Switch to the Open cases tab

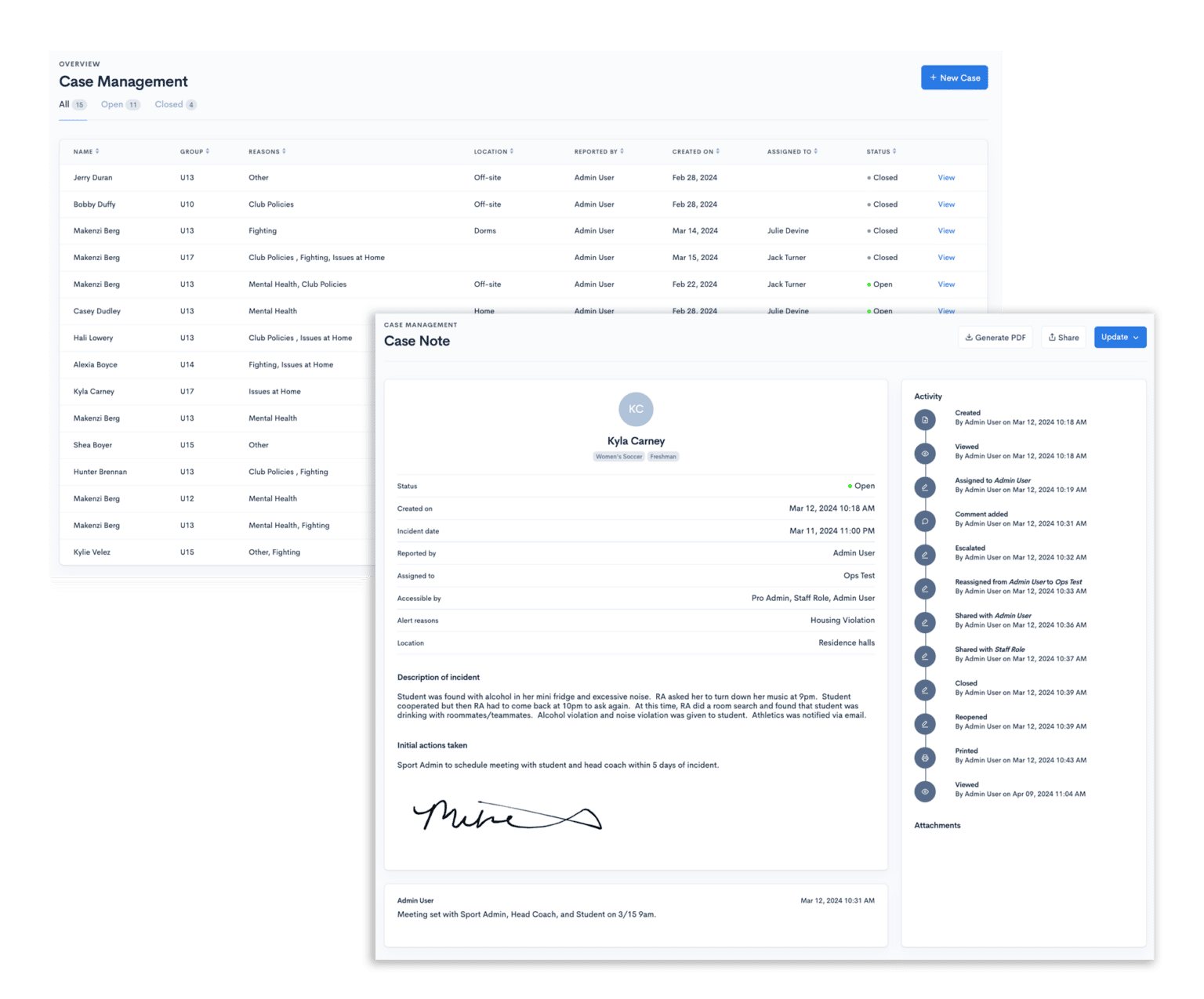(111, 104)
